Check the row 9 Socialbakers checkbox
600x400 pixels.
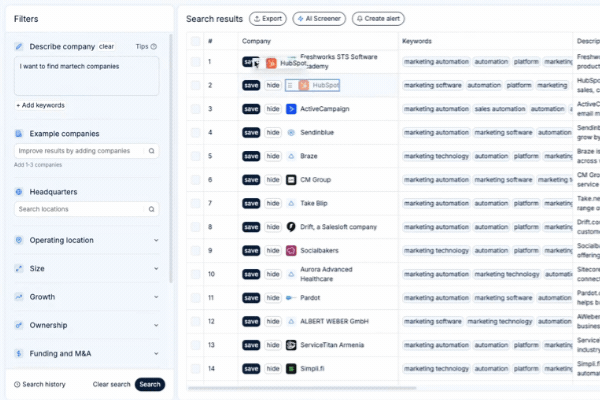(196, 251)
